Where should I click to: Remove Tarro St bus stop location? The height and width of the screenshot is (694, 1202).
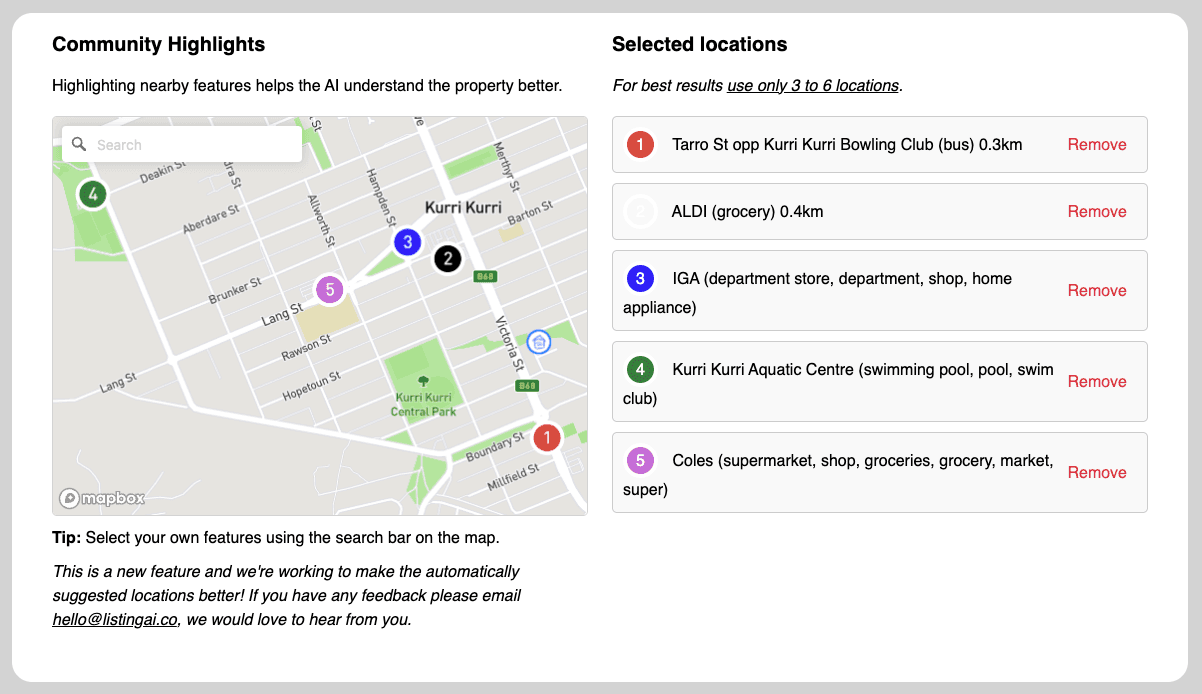1097,145
